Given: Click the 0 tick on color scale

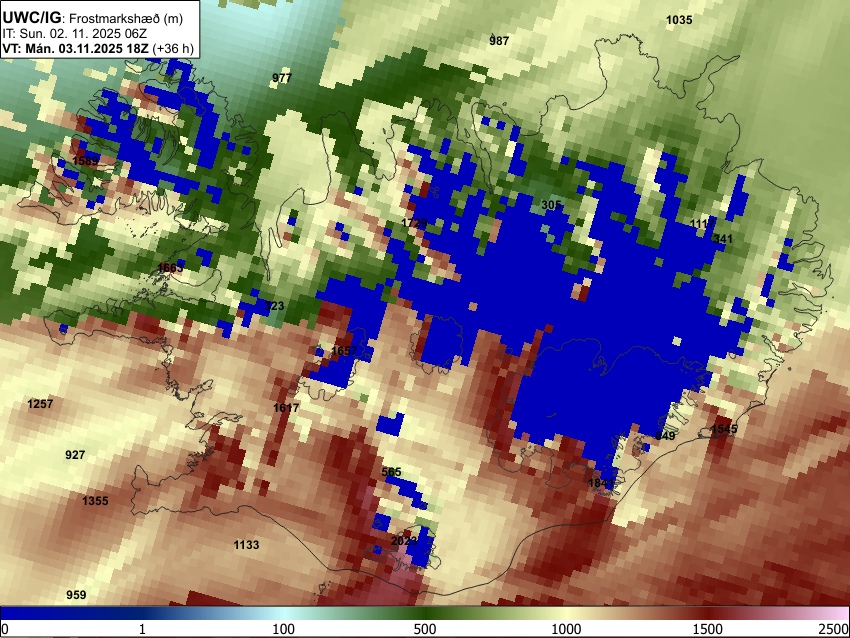Looking at the screenshot, I should (5, 629).
